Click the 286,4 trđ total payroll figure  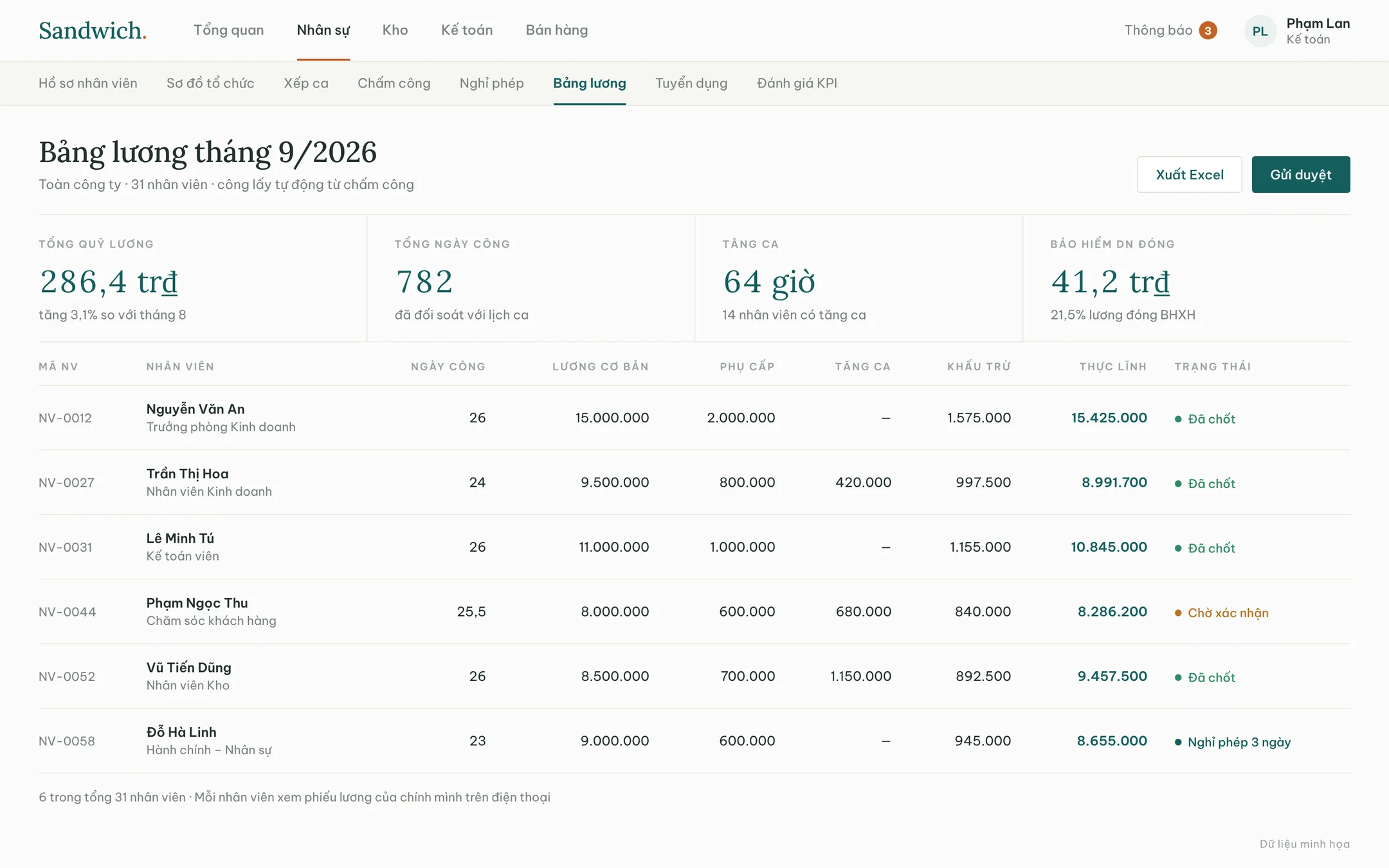point(109,282)
